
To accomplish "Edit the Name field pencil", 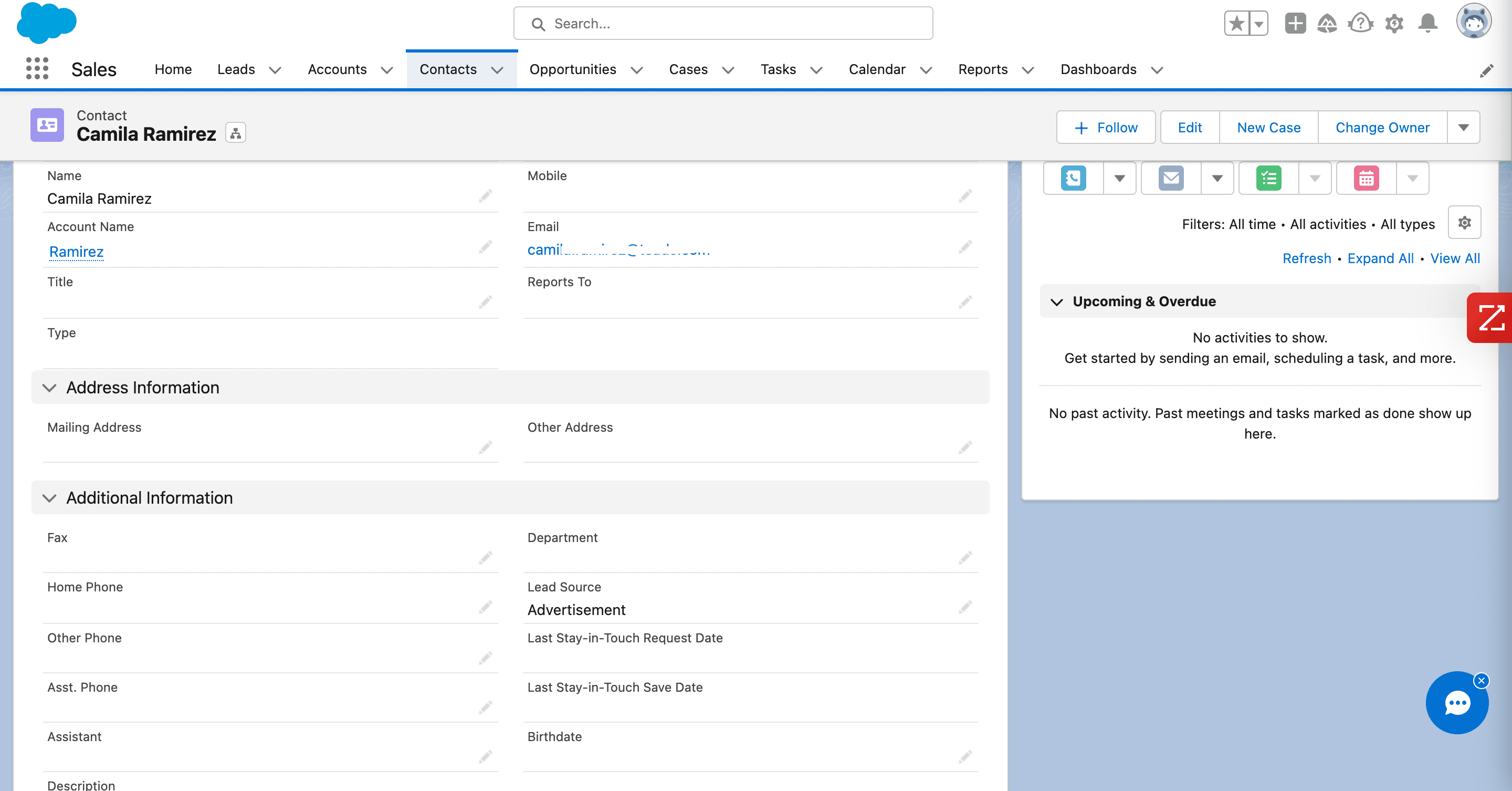I will [x=485, y=196].
